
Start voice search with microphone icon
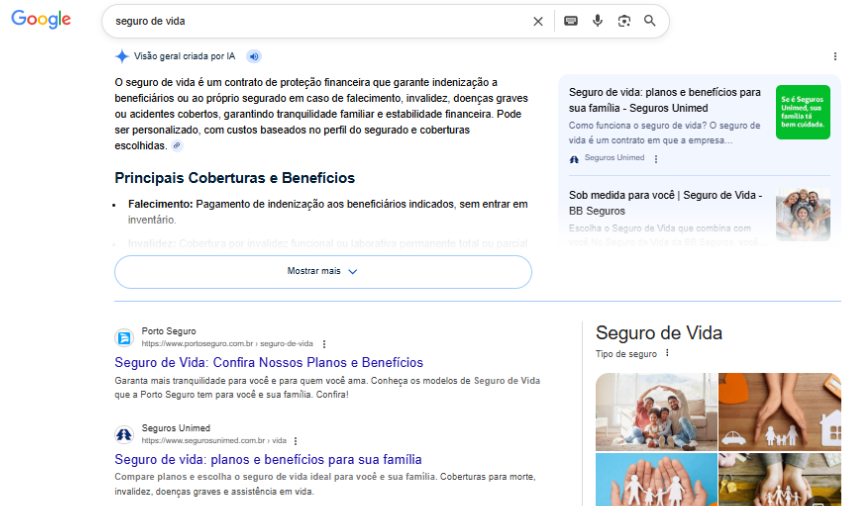click(x=598, y=21)
